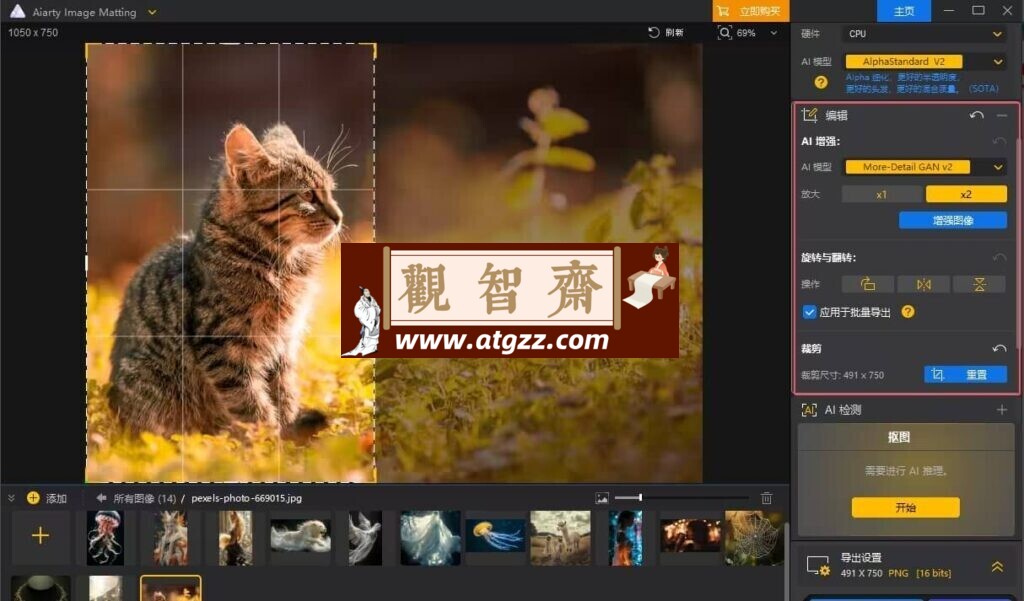The width and height of the screenshot is (1024, 601).
Task: Click the batch export help icon
Action: point(908,312)
